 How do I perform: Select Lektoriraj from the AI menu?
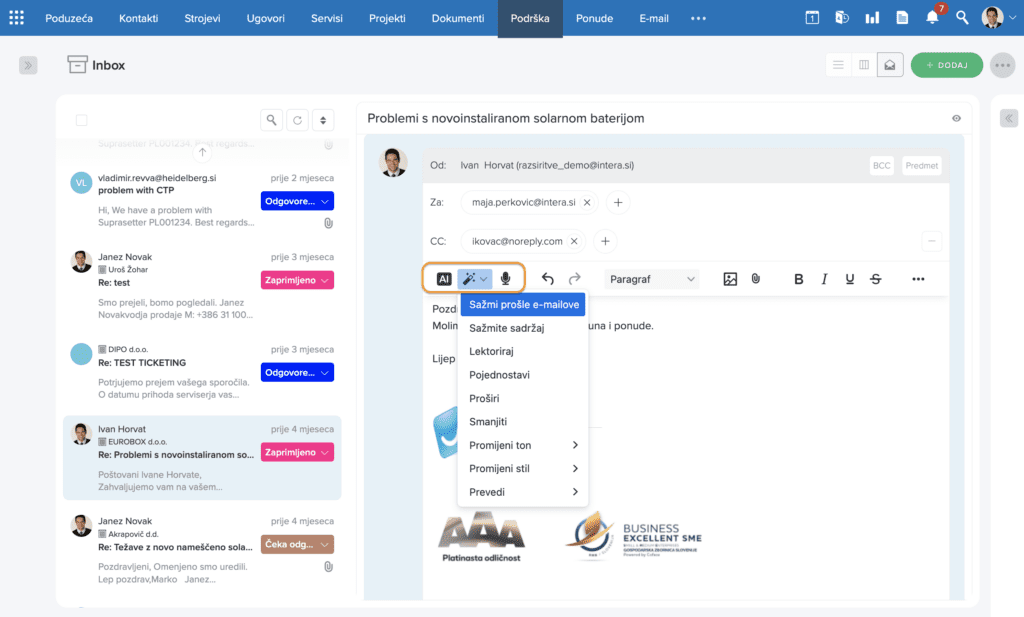coord(492,351)
